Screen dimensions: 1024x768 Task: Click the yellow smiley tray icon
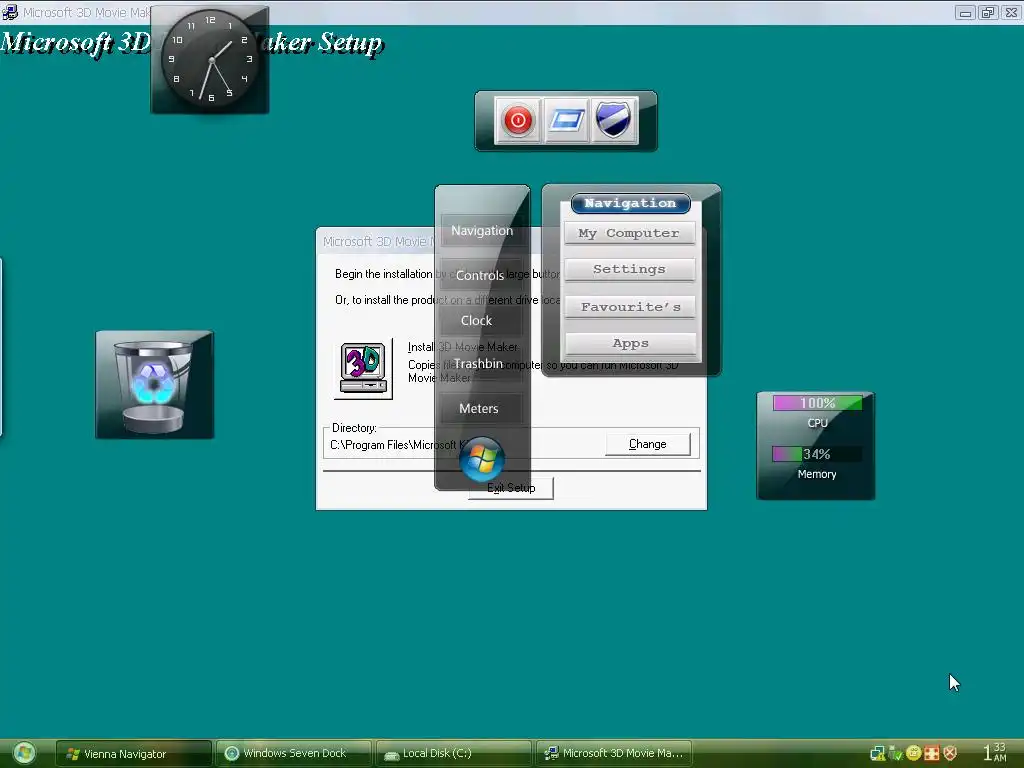pyautogui.click(x=914, y=754)
